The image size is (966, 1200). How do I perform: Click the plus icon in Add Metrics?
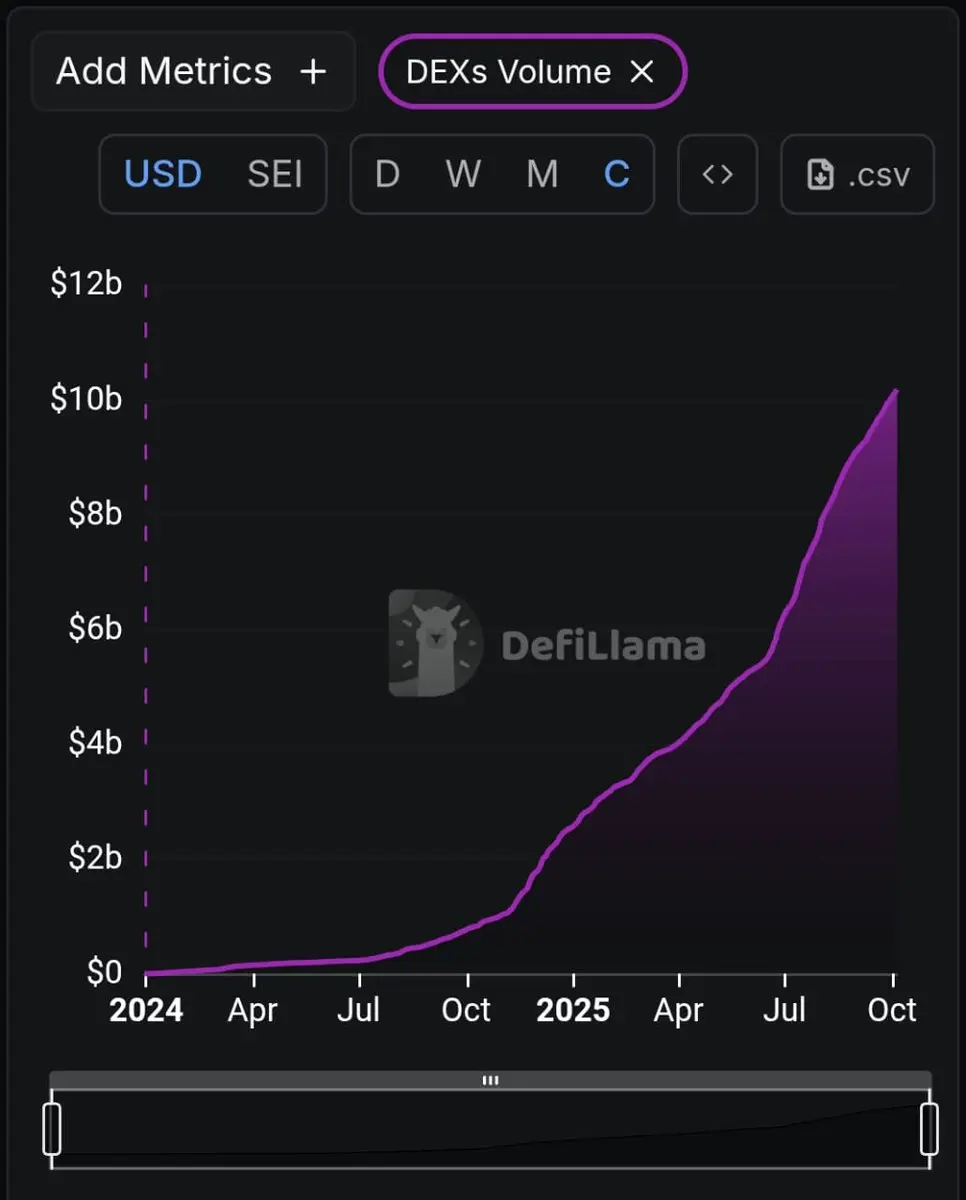coord(313,71)
